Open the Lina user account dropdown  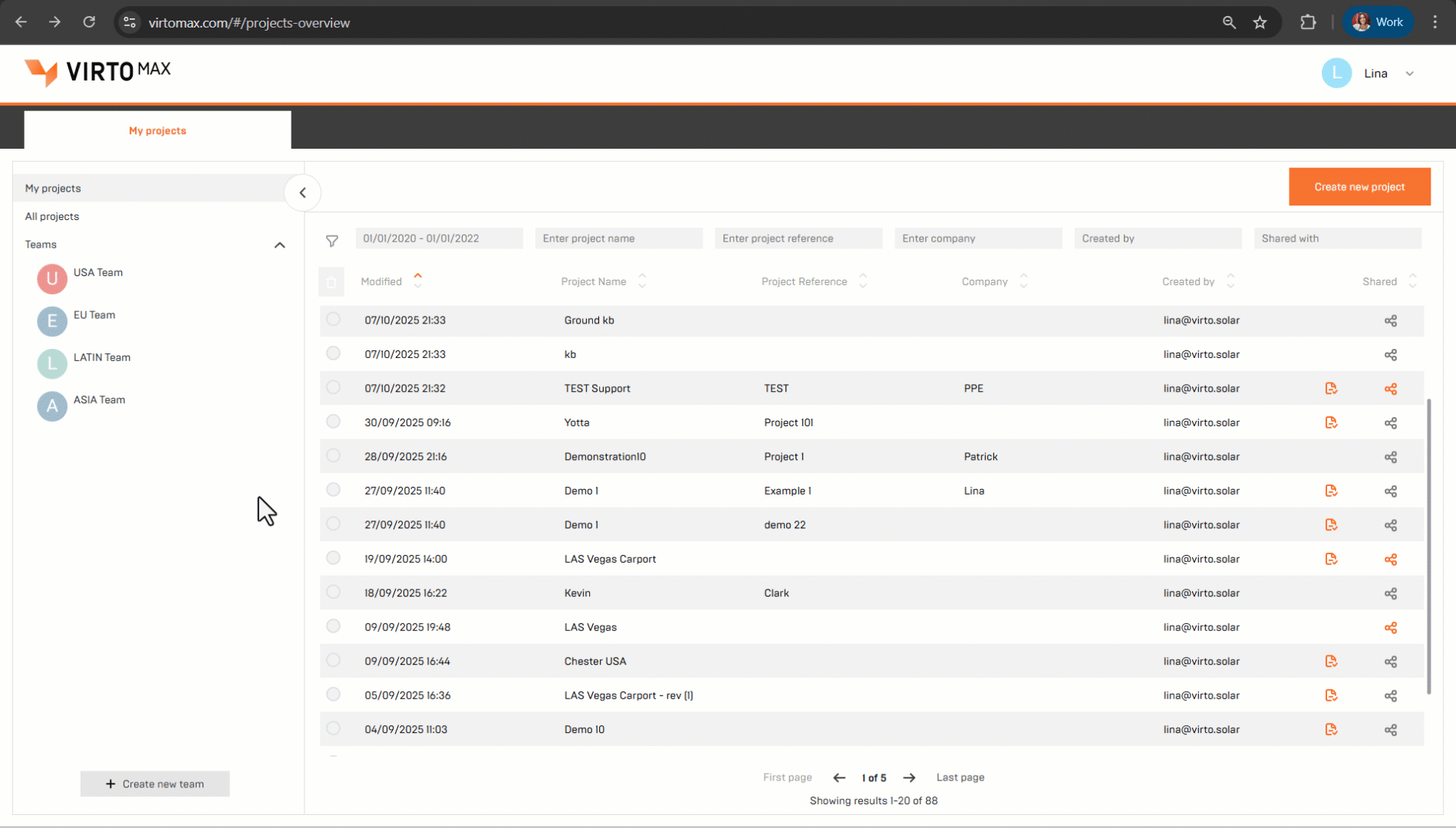tap(1409, 74)
